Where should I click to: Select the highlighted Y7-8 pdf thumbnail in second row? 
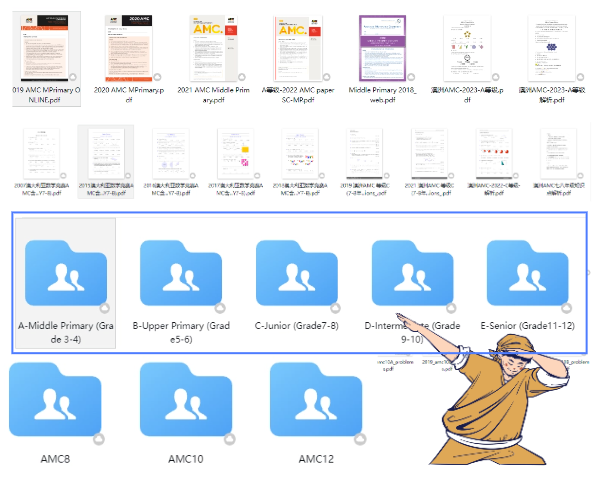pyautogui.click(x=106, y=154)
